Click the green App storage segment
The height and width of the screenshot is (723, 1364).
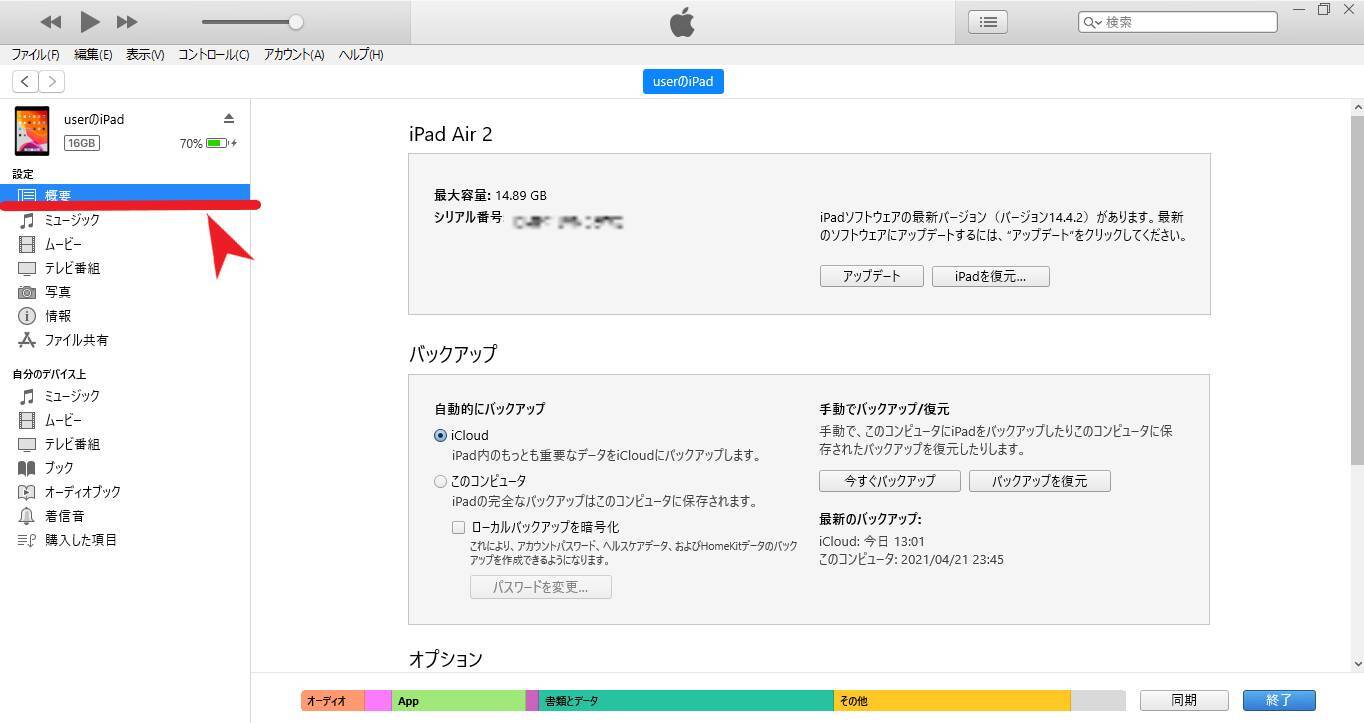coord(458,701)
